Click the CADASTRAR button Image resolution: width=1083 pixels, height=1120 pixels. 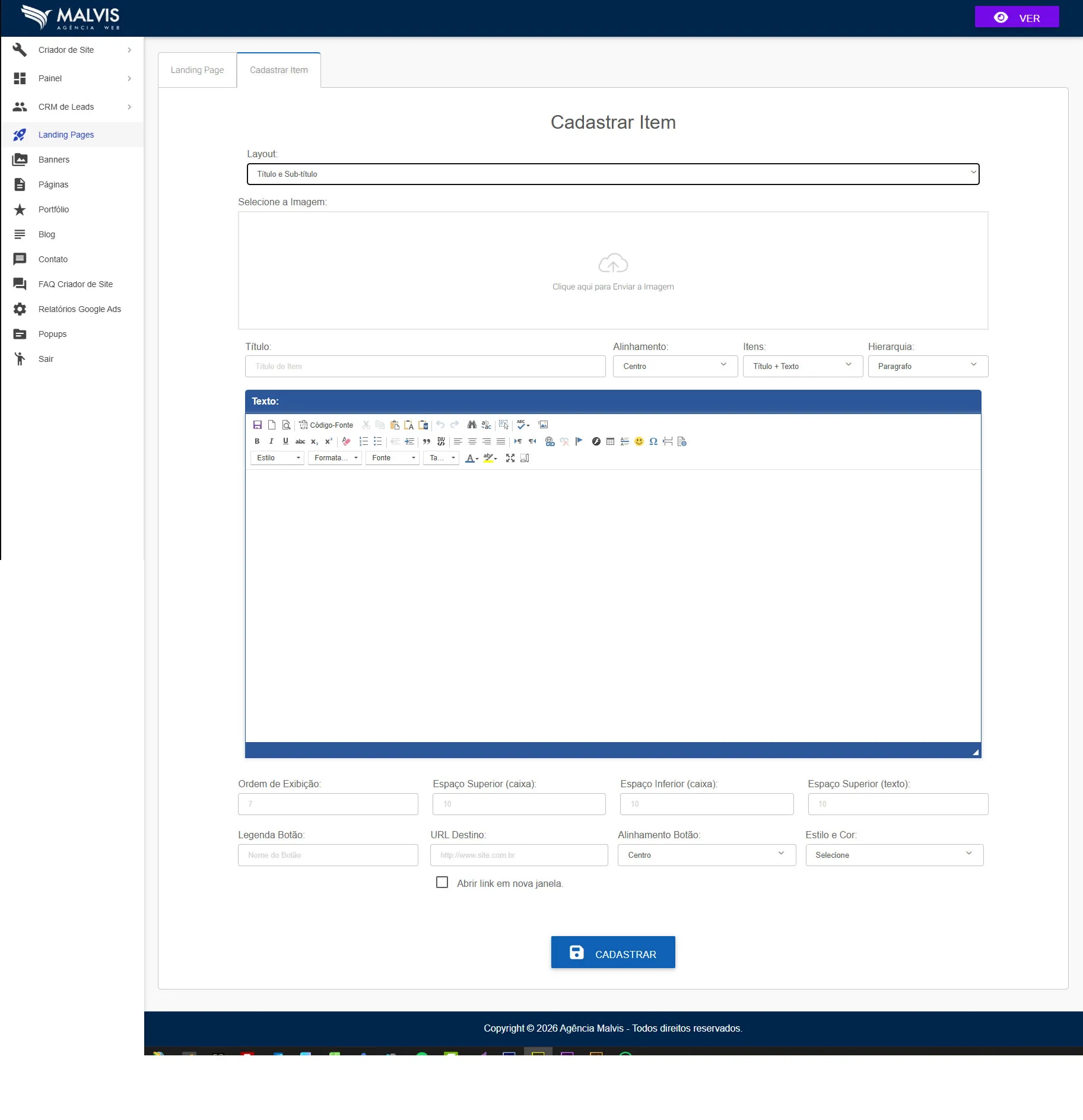pyautogui.click(x=613, y=952)
